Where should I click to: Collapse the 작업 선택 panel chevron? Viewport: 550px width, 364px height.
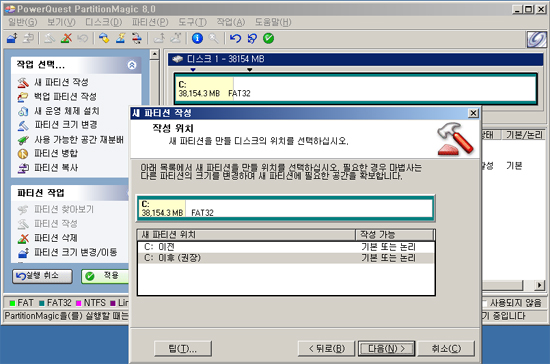pos(132,65)
